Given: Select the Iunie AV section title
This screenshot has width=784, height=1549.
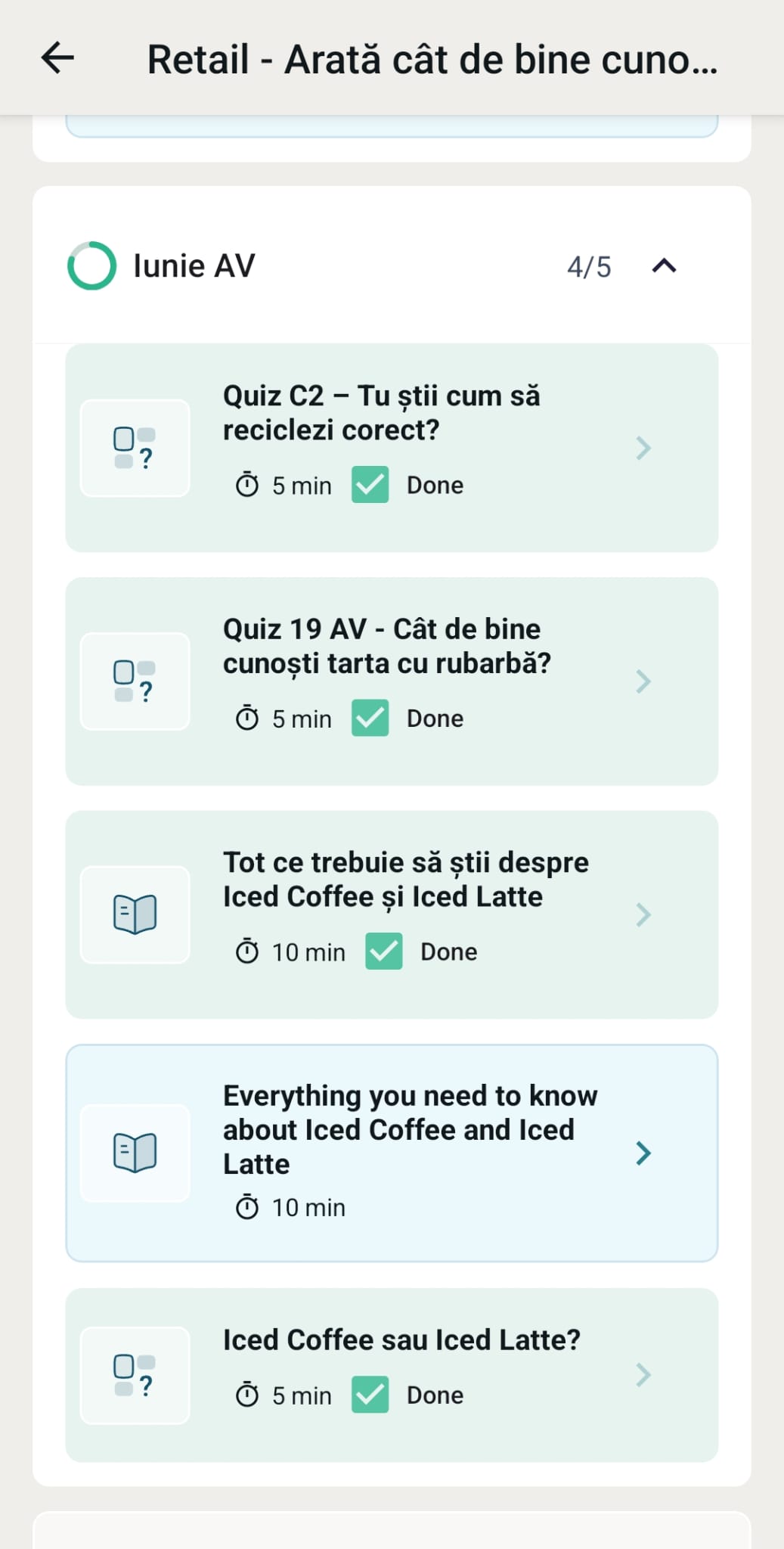Looking at the screenshot, I should tap(194, 266).
